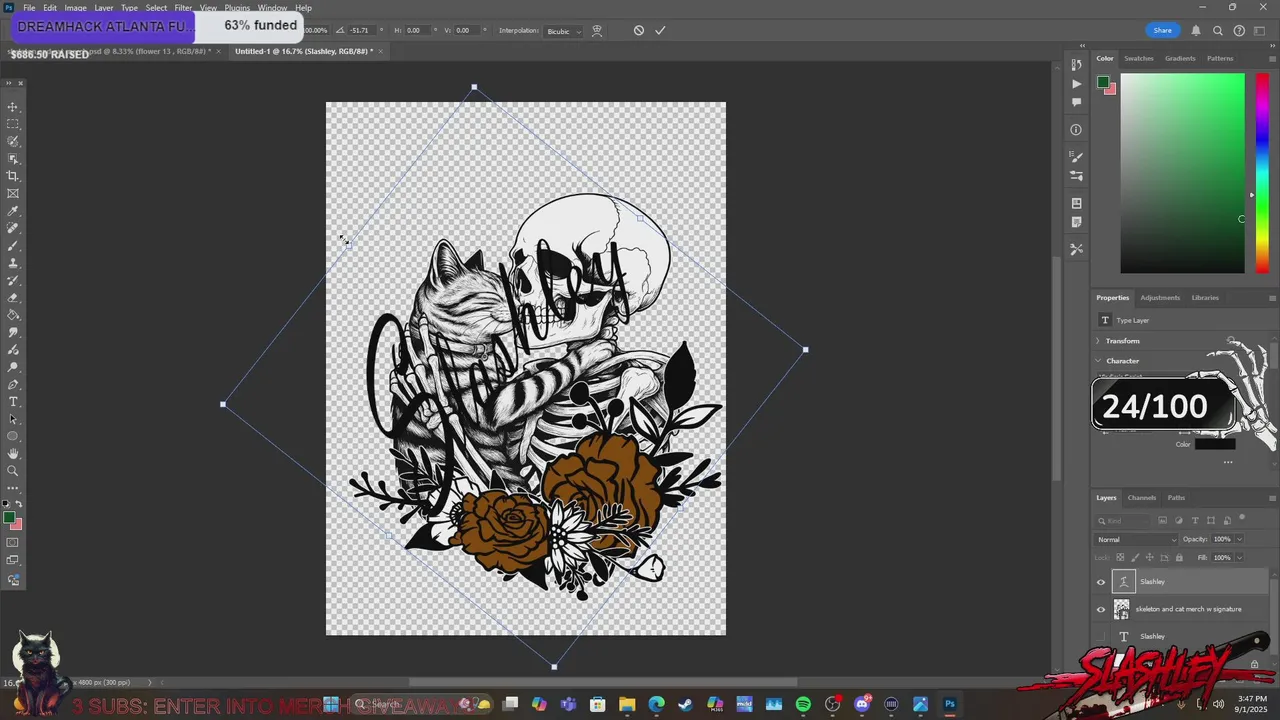Image resolution: width=1280 pixels, height=720 pixels.
Task: Click the rotation angle input field
Action: [360, 31]
